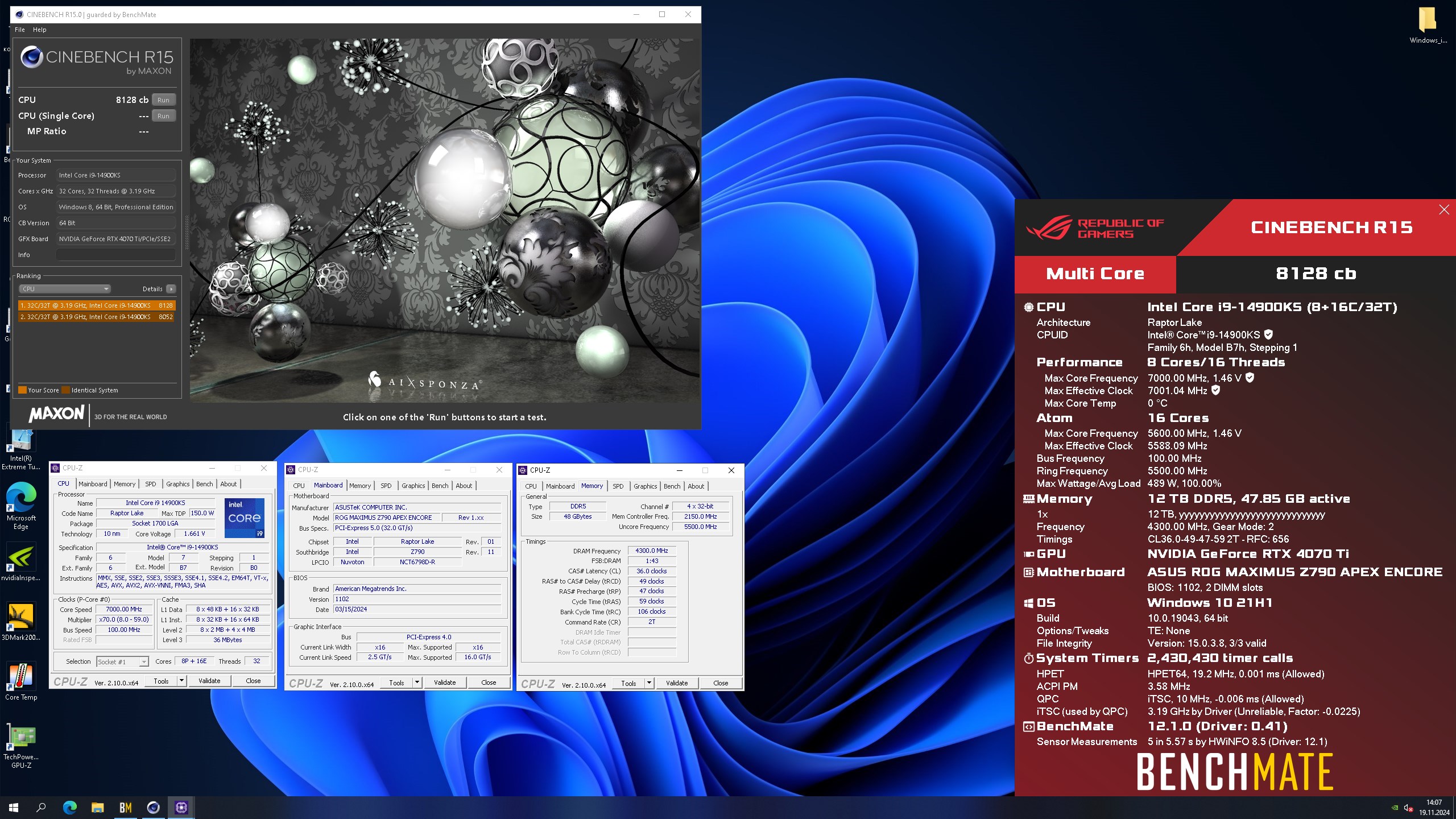Open Graphics tab in CPU-Z Memory window
1456x819 pixels.
point(646,486)
